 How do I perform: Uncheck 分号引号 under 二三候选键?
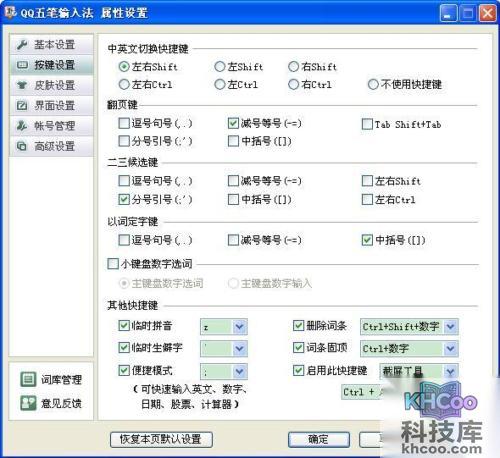tap(124, 199)
